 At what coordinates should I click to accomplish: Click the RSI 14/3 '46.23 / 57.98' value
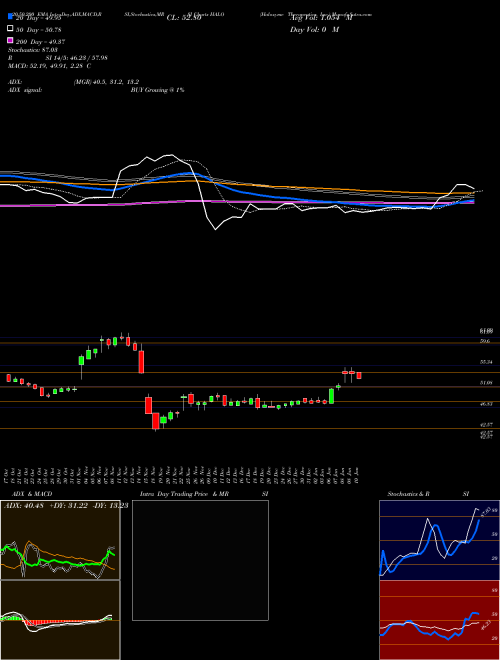[88, 58]
